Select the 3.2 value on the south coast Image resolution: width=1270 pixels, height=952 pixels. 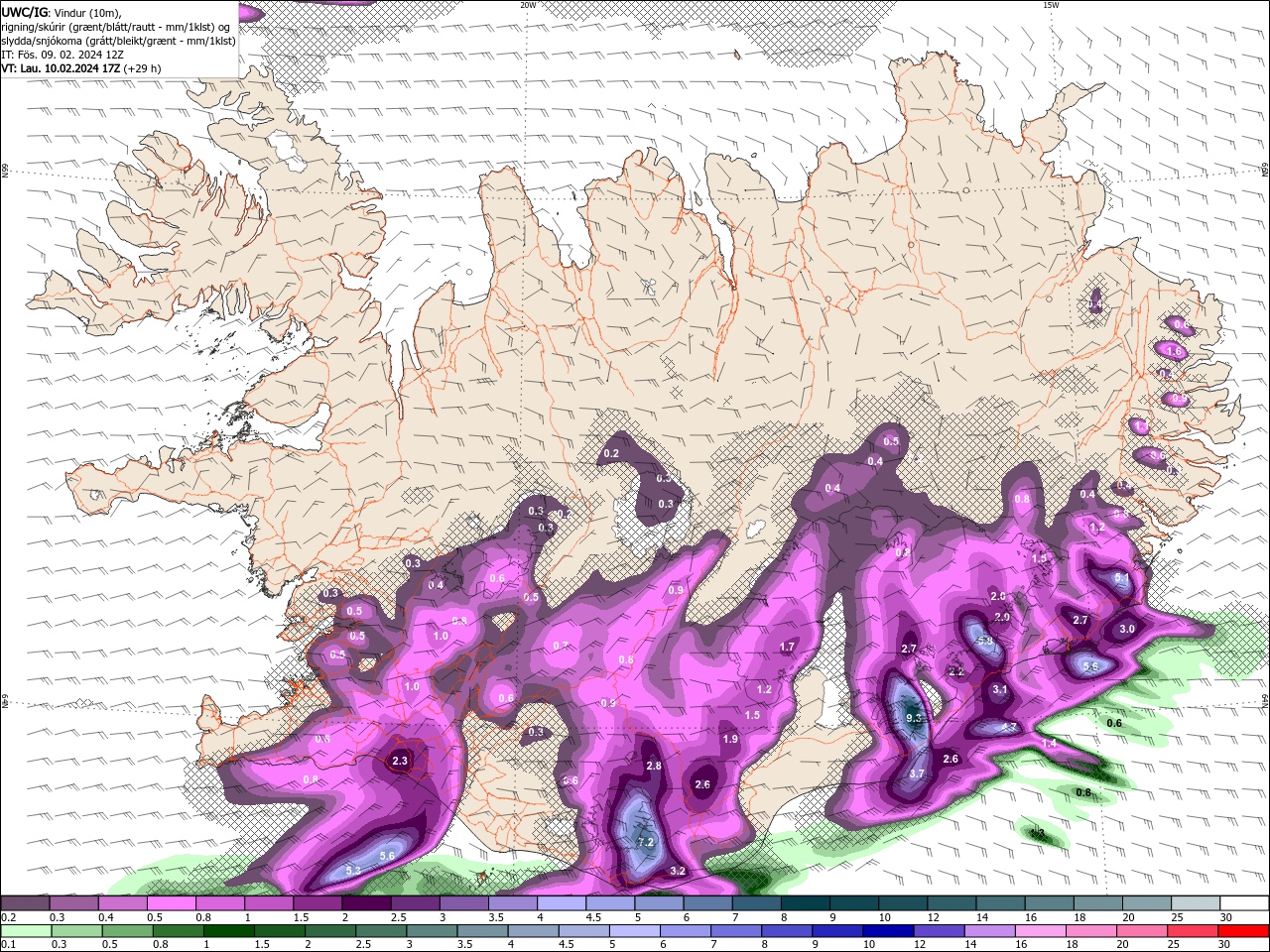pyautogui.click(x=678, y=871)
